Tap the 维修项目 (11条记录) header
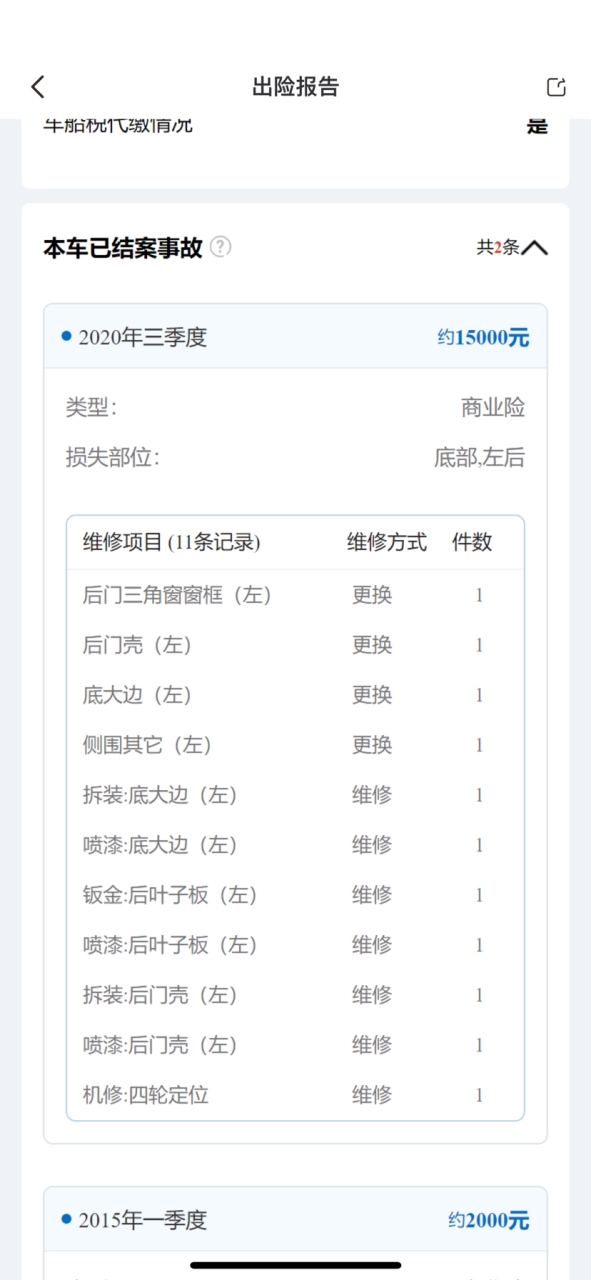This screenshot has height=1280, width=591. tap(171, 542)
